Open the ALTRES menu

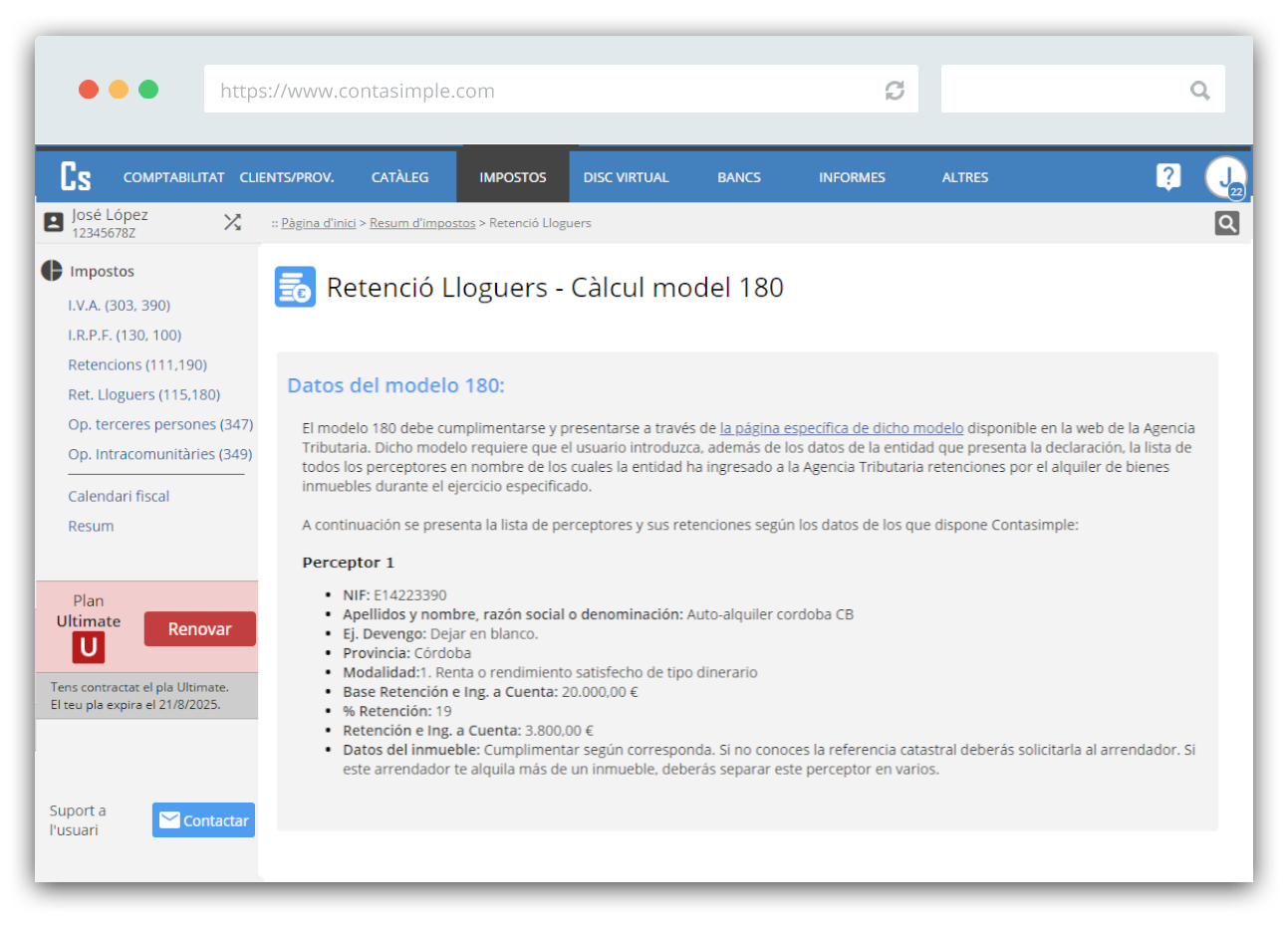965,177
